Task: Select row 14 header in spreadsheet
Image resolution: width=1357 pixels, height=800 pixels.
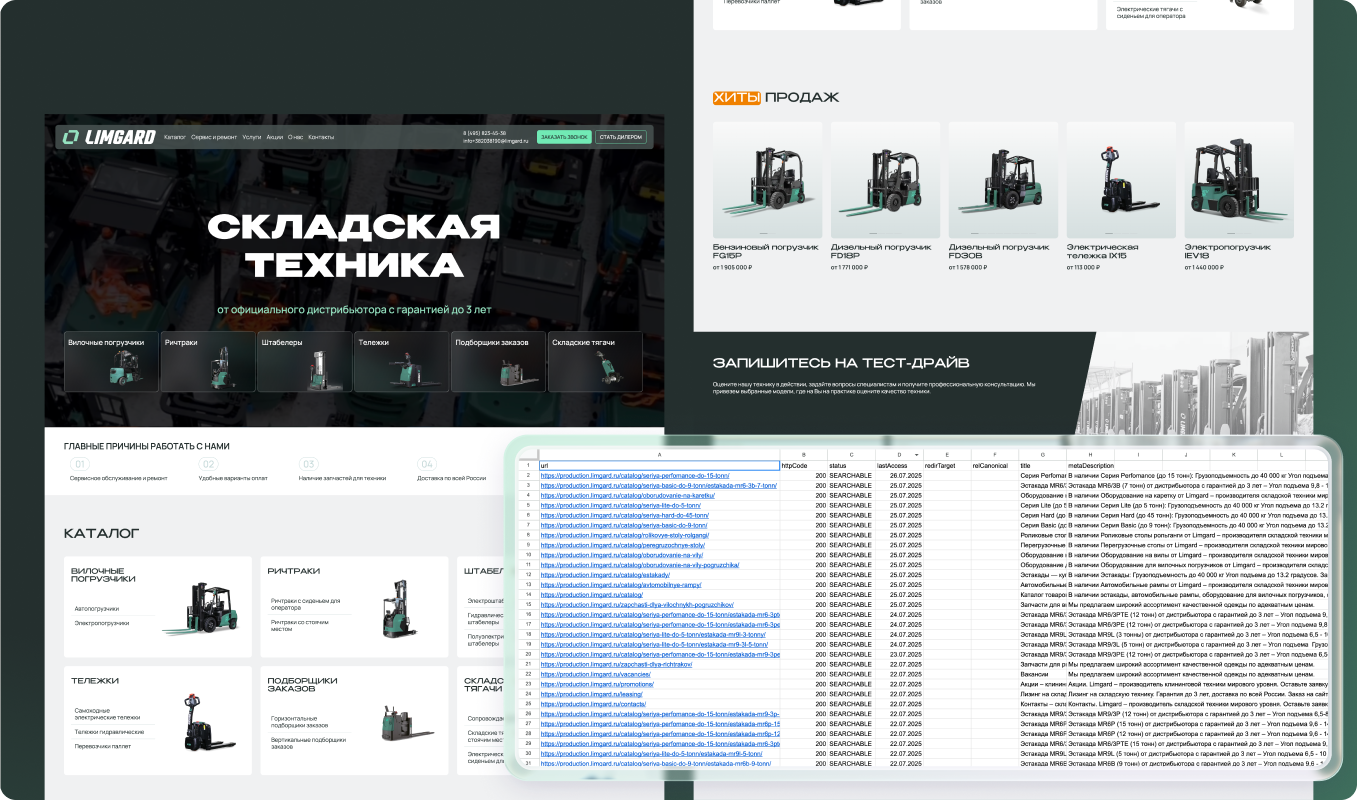Action: tap(528, 595)
